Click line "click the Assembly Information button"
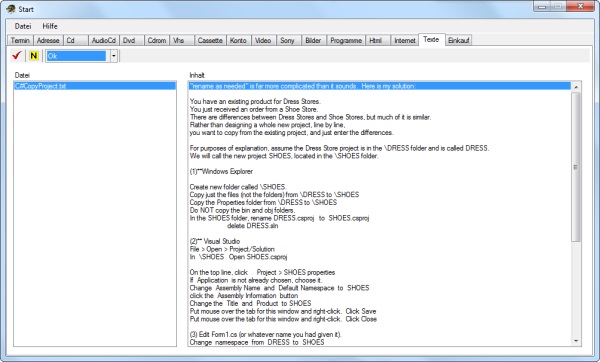The height and width of the screenshot is (362, 600). click(x=243, y=295)
